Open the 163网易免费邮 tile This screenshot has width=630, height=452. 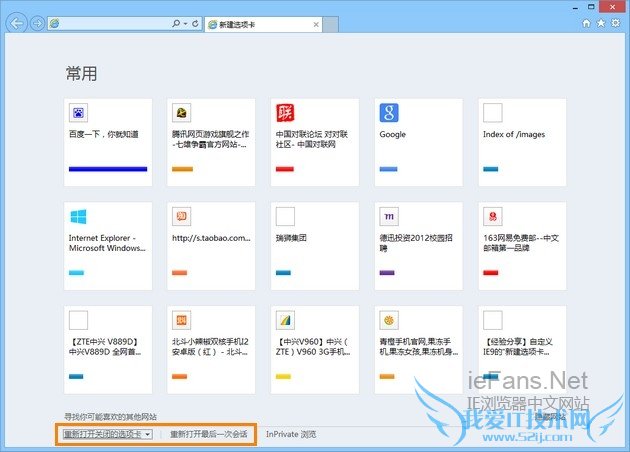click(x=522, y=246)
